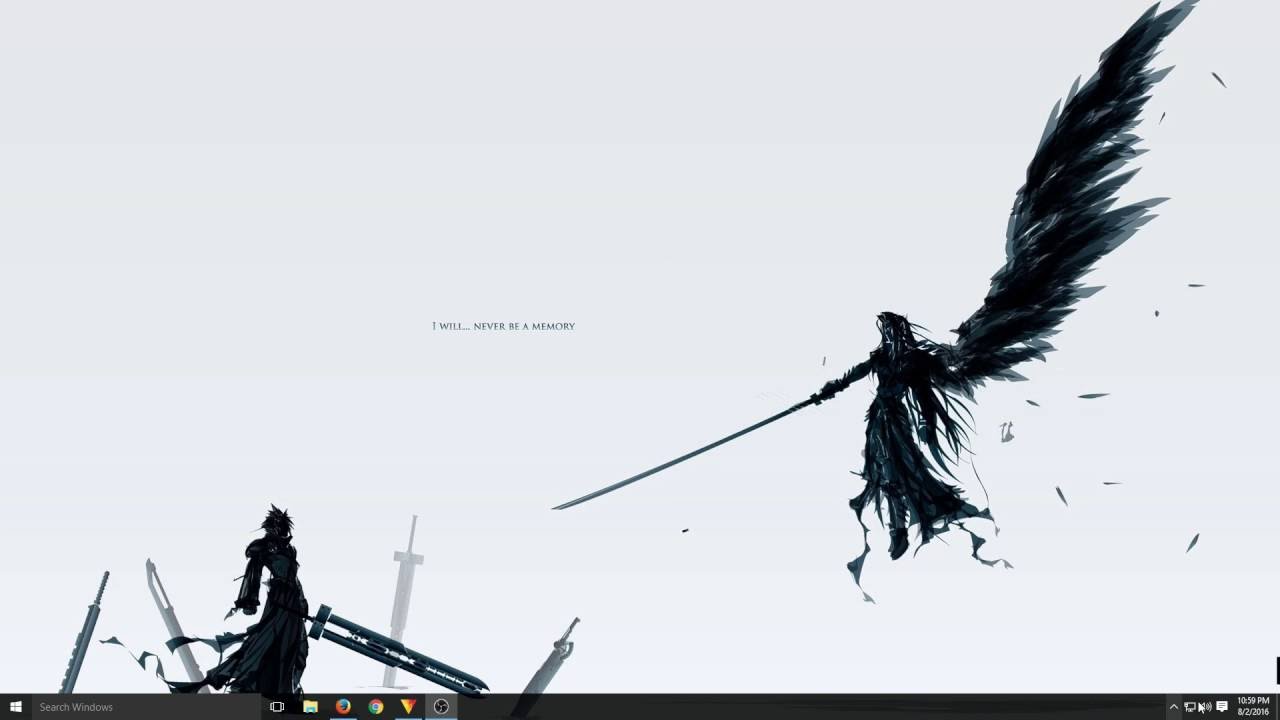1280x720 pixels.
Task: Open File Explorer from the taskbar
Action: [310, 707]
